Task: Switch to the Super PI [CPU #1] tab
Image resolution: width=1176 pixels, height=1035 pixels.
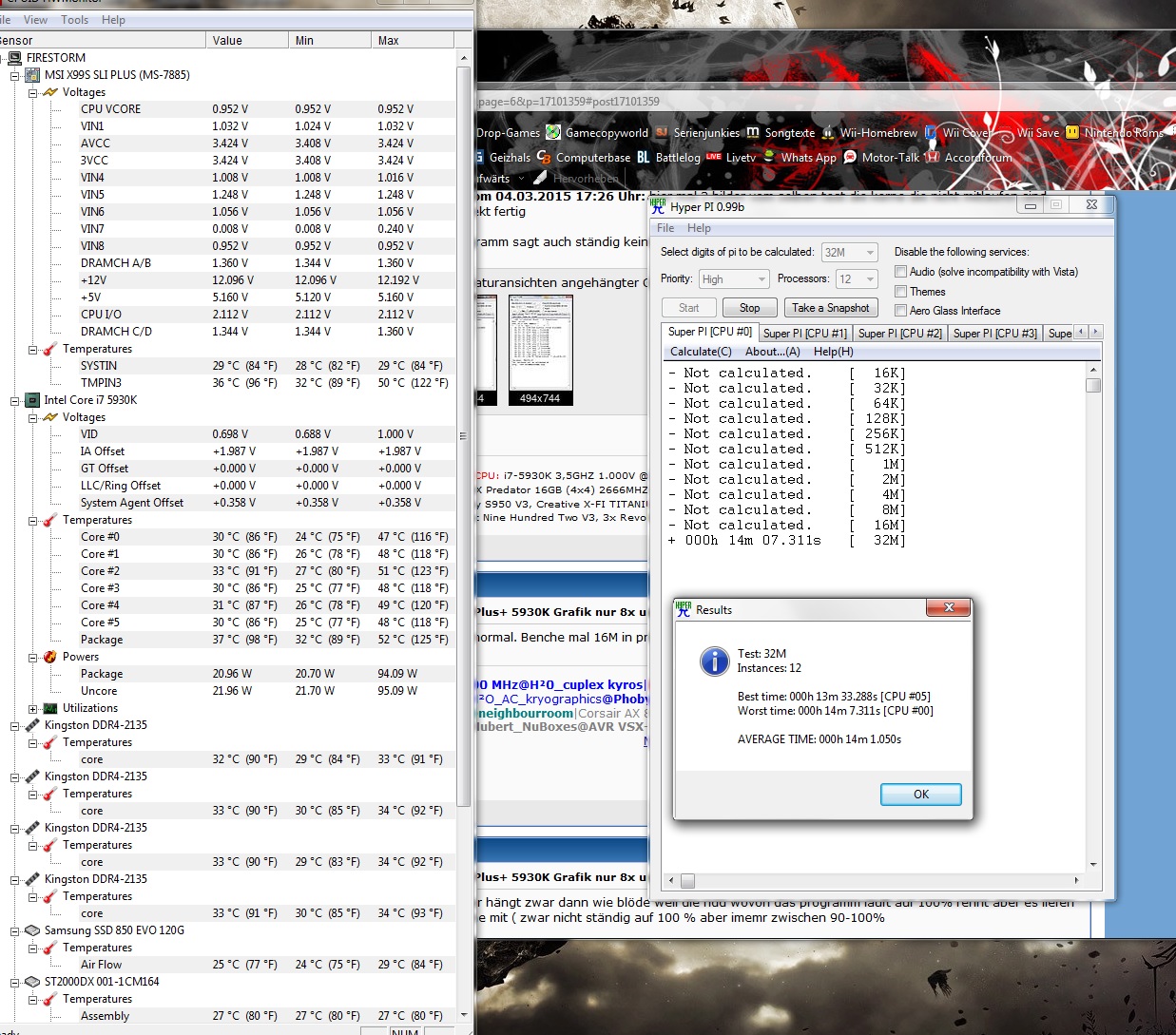Action: tap(804, 333)
